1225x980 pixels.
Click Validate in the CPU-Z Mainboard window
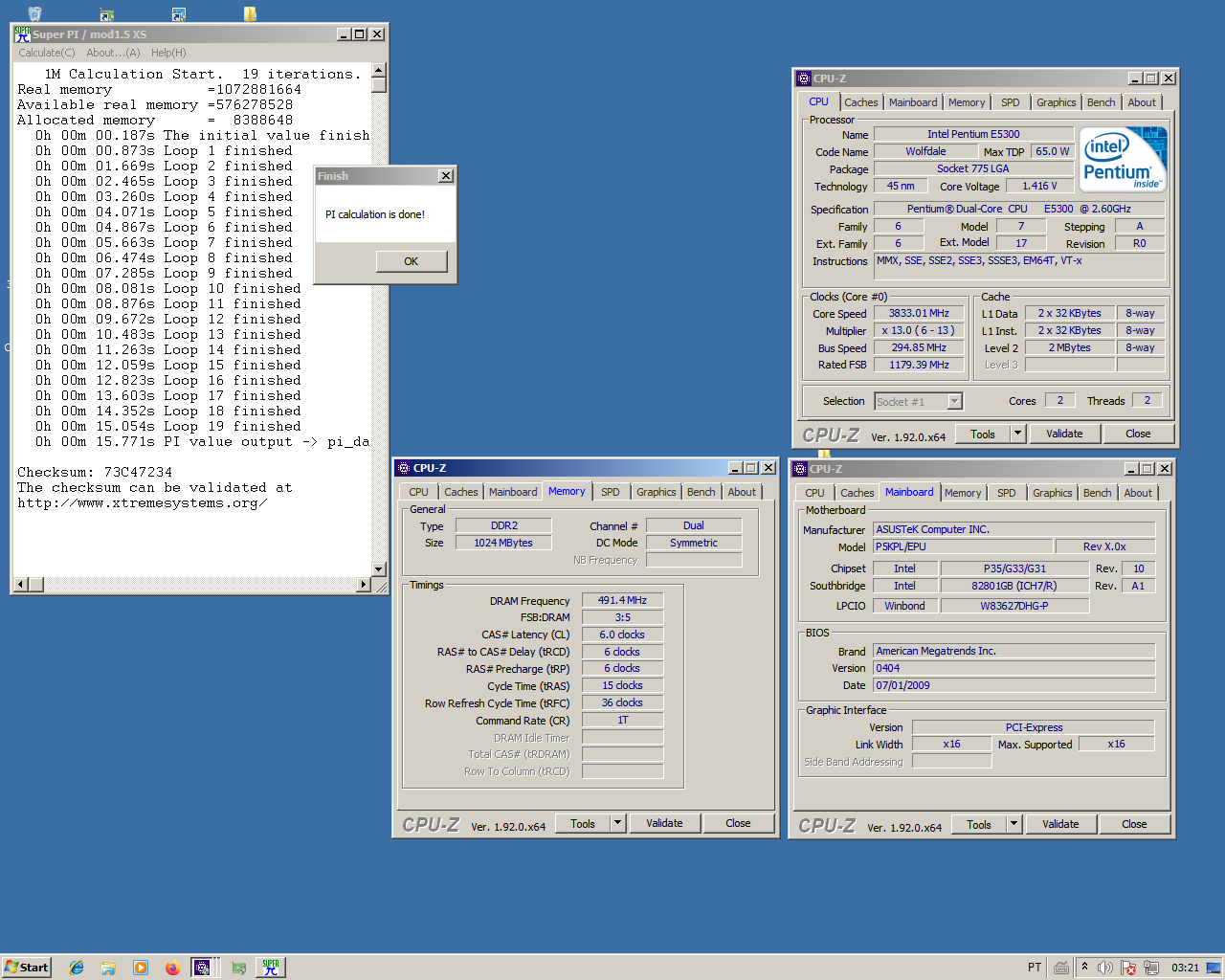pos(1060,824)
